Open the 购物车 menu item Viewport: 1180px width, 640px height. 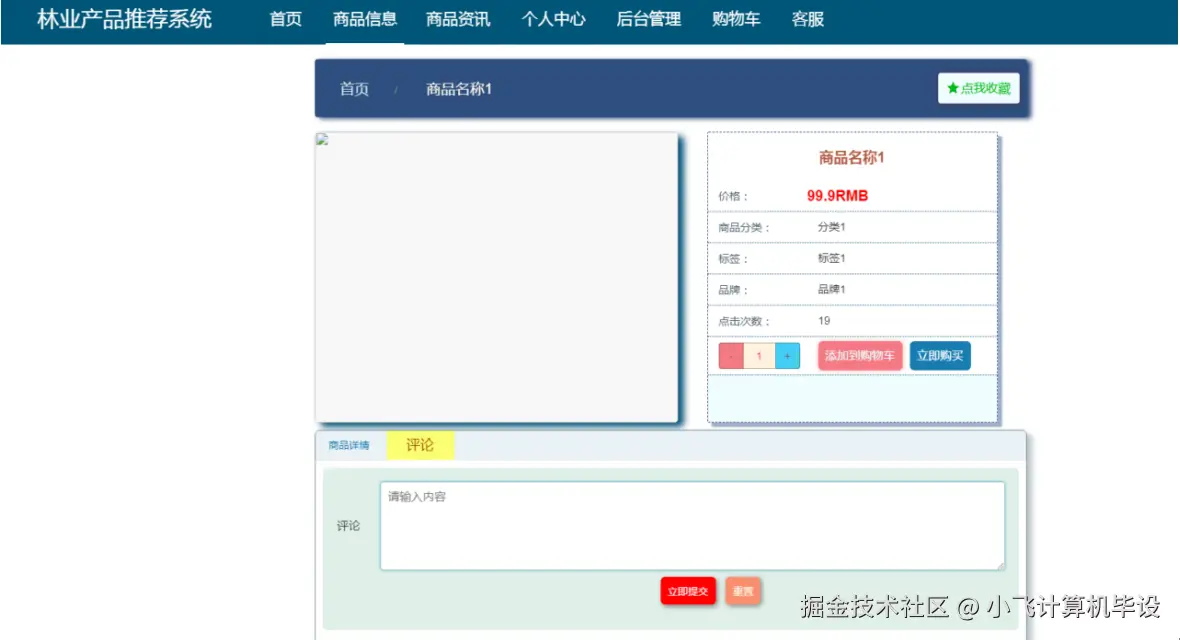[736, 20]
